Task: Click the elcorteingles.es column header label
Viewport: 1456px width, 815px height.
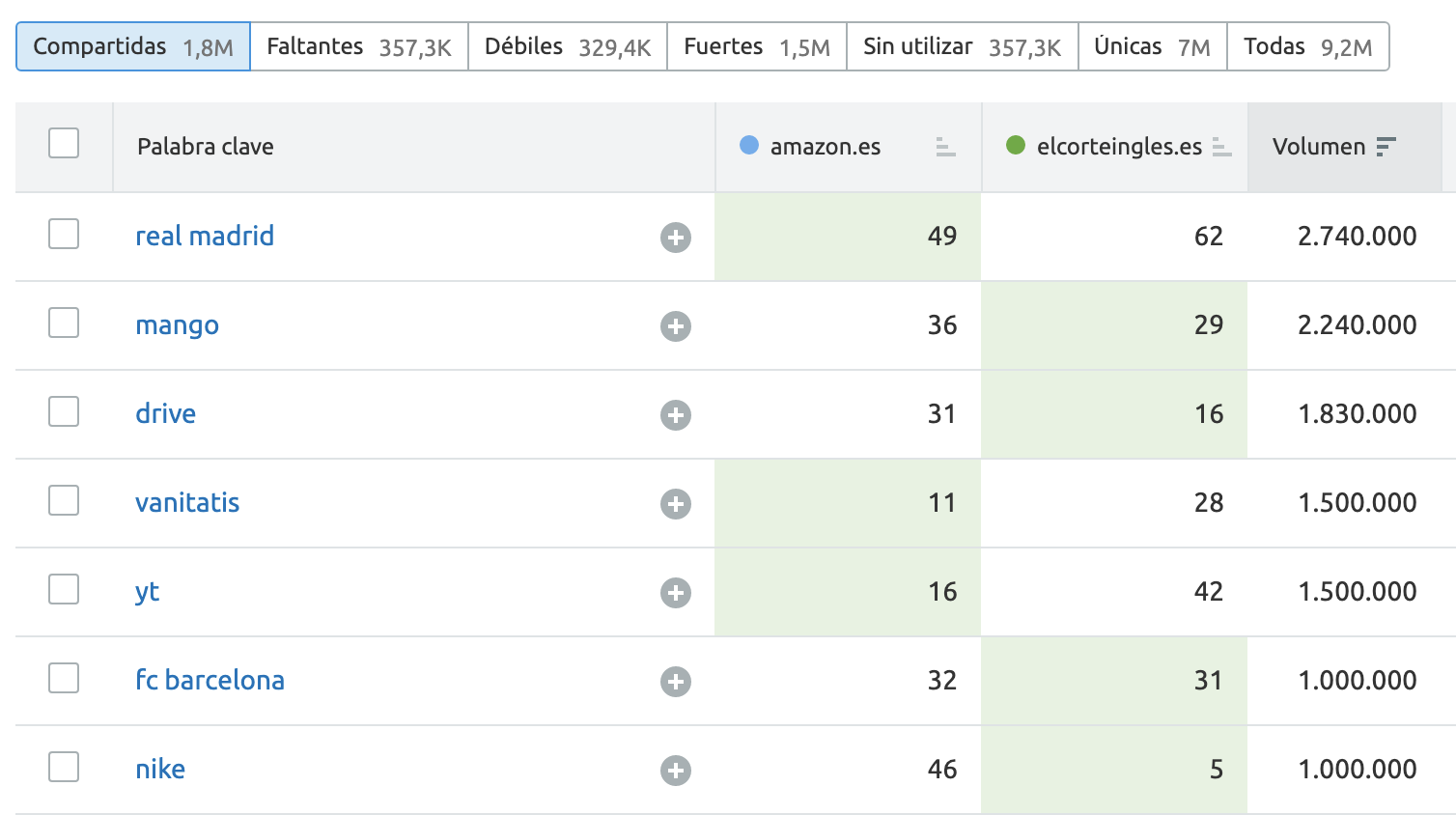Action: (x=1119, y=147)
